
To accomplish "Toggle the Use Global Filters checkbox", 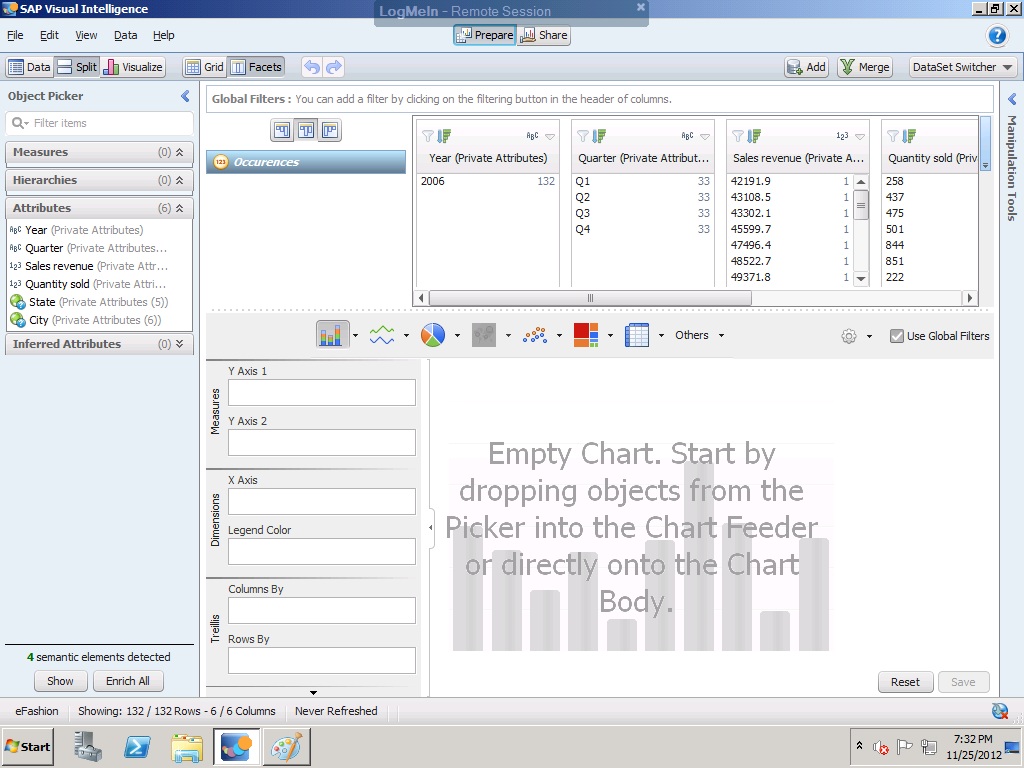I will (896, 336).
